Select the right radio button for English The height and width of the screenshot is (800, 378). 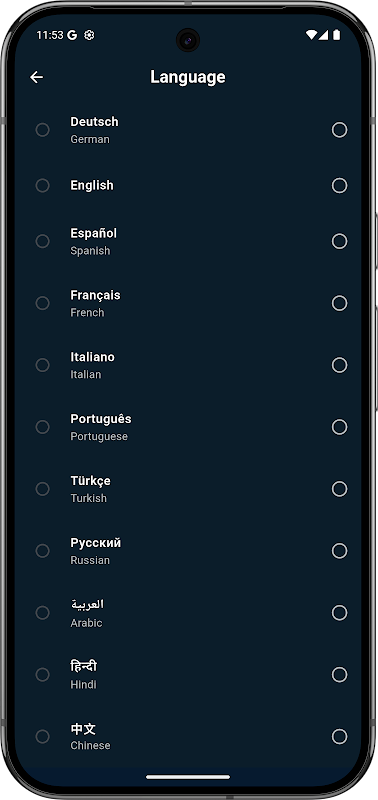pos(339,185)
